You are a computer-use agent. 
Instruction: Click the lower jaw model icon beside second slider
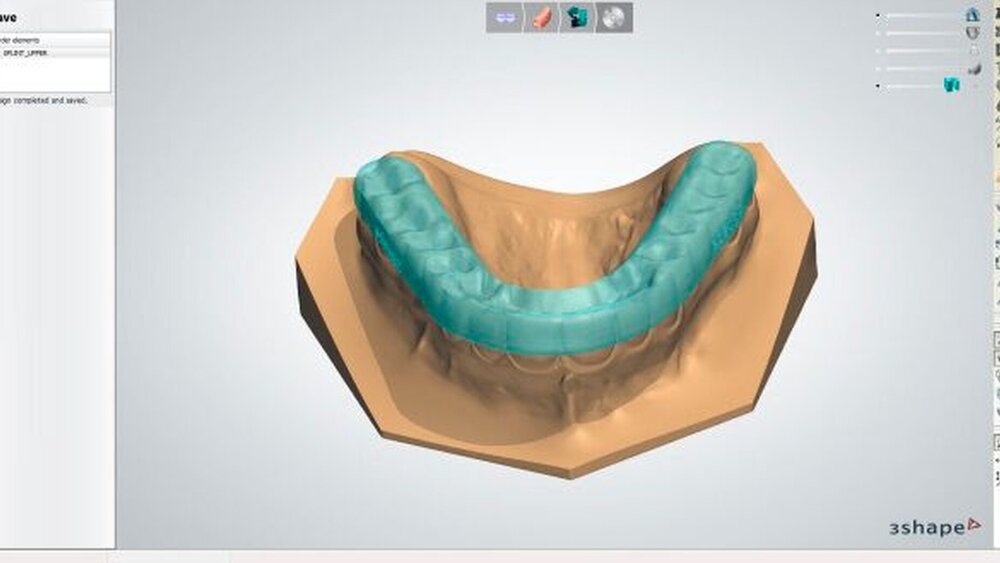pos(971,32)
